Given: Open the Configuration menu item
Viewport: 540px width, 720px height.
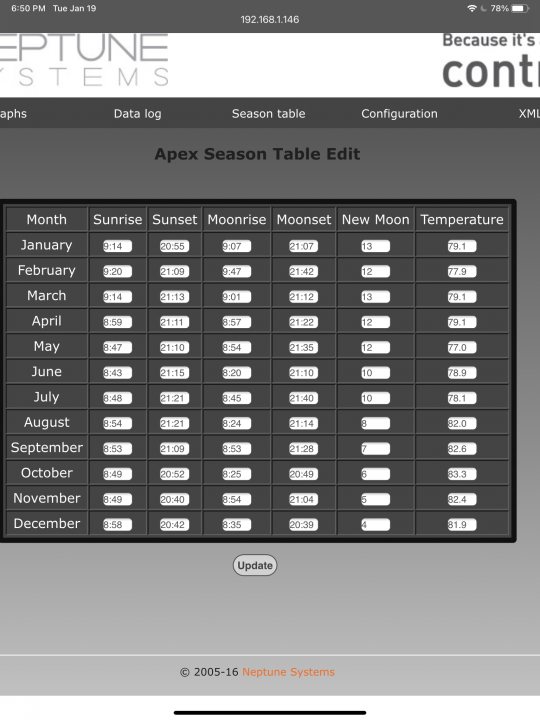Looking at the screenshot, I should 399,113.
